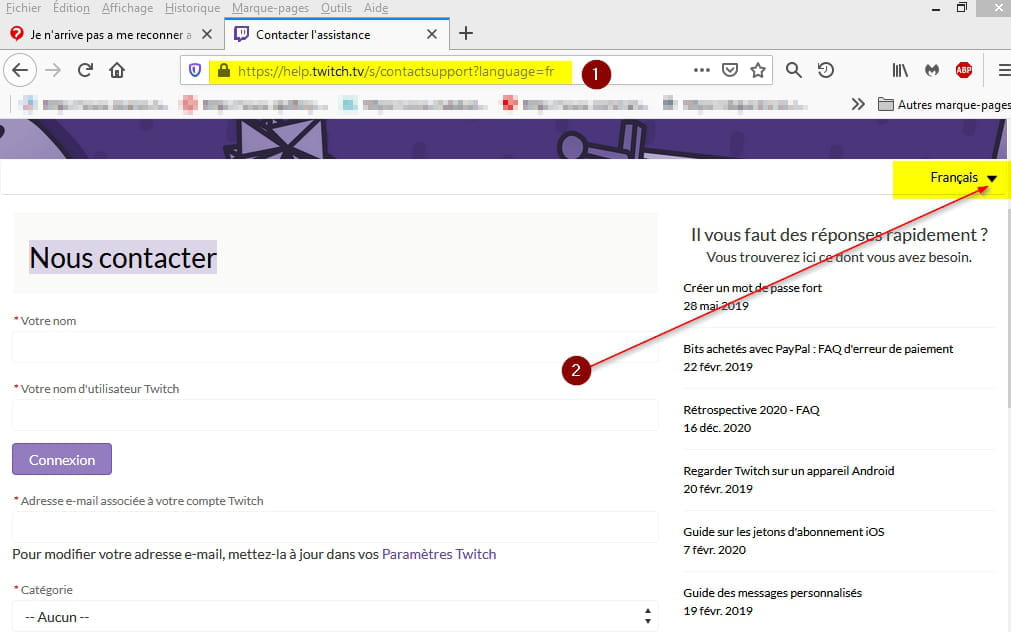Open the Fichier menu
The width and height of the screenshot is (1011, 632).
(x=23, y=8)
